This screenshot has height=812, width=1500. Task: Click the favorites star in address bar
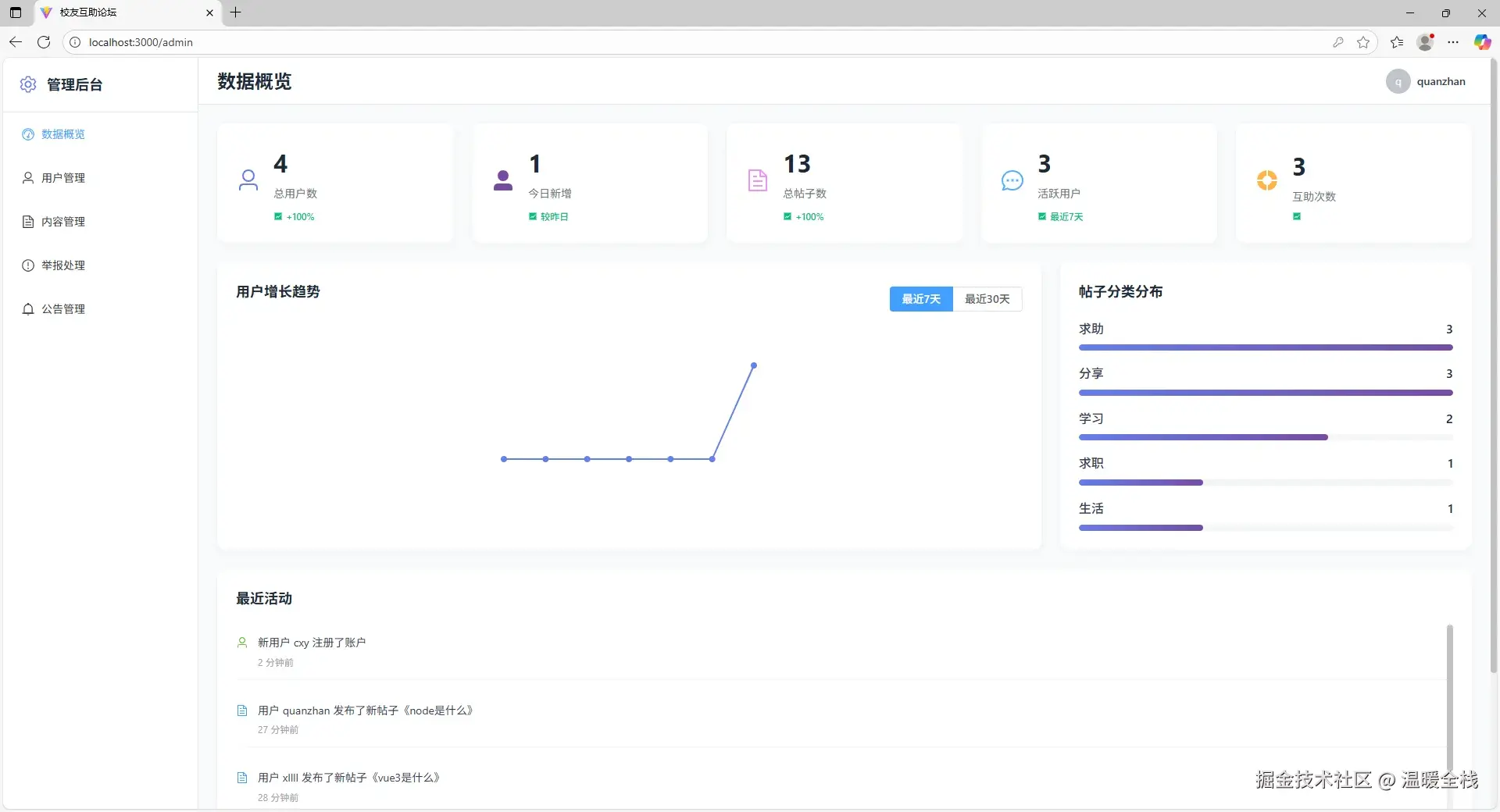[1363, 42]
